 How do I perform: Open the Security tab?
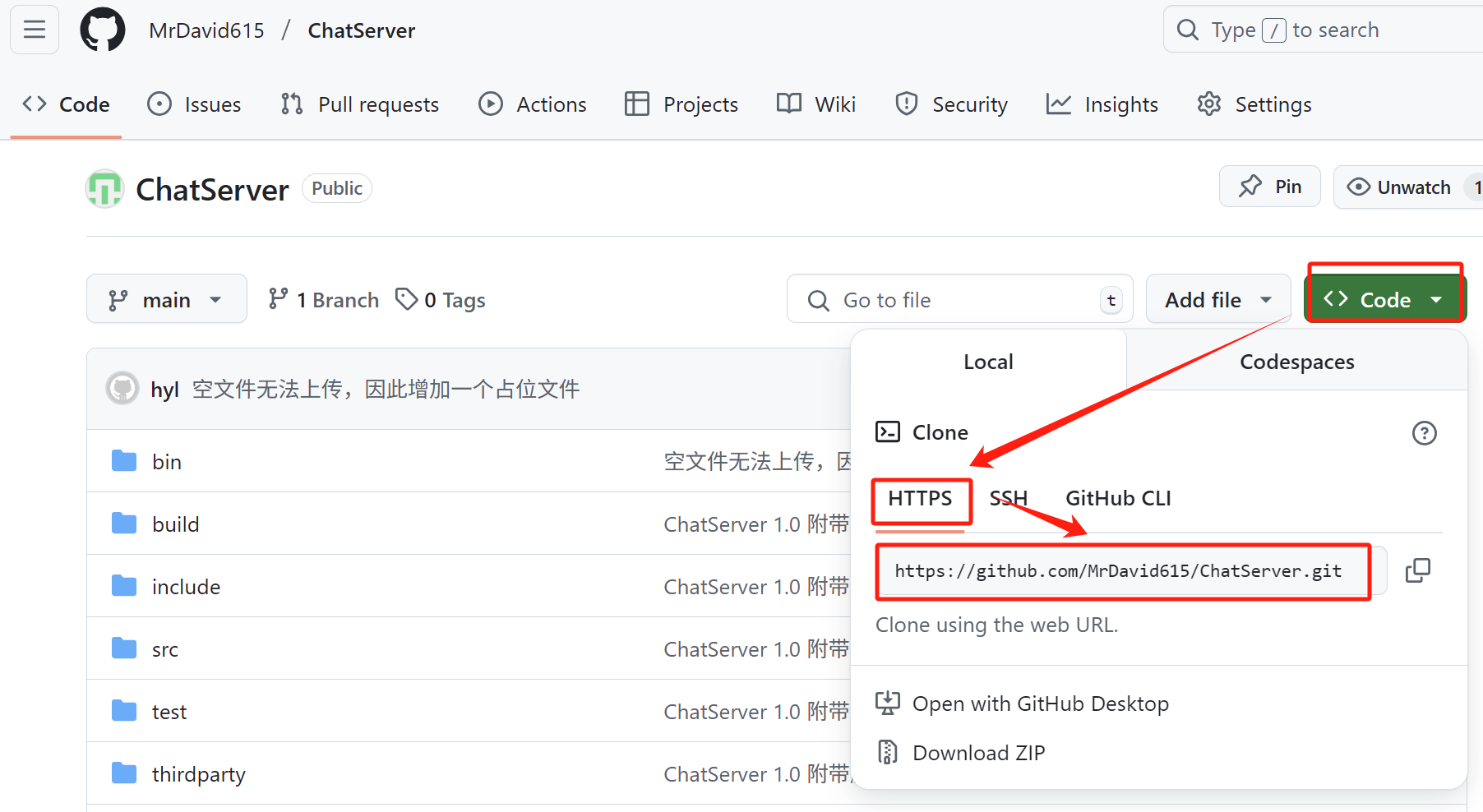pos(951,104)
